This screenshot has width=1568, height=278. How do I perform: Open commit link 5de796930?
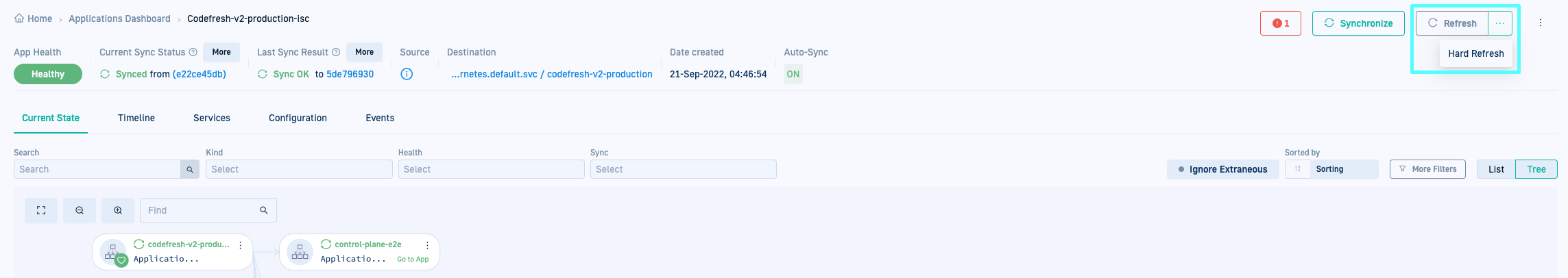click(x=350, y=74)
